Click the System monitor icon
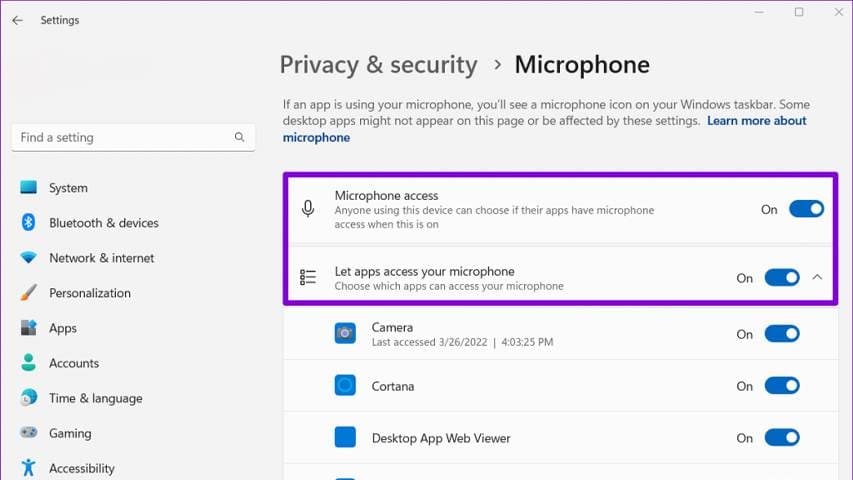 coord(28,188)
